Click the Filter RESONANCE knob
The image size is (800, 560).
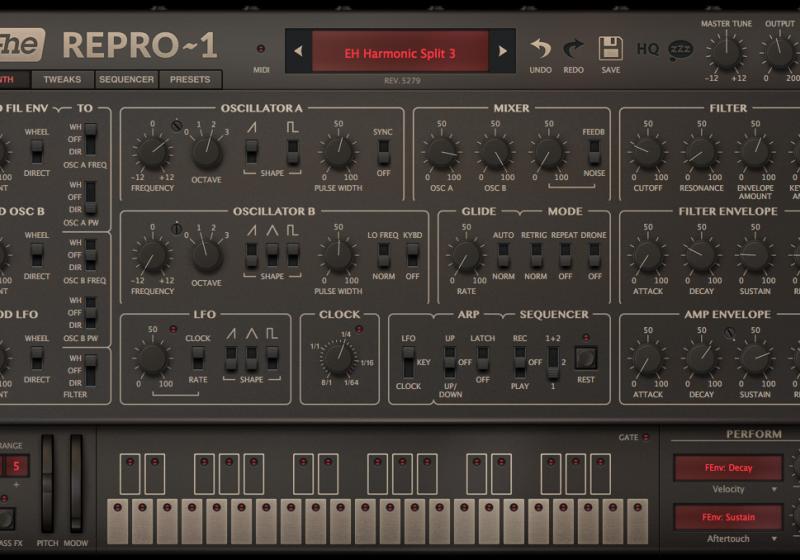tap(702, 152)
